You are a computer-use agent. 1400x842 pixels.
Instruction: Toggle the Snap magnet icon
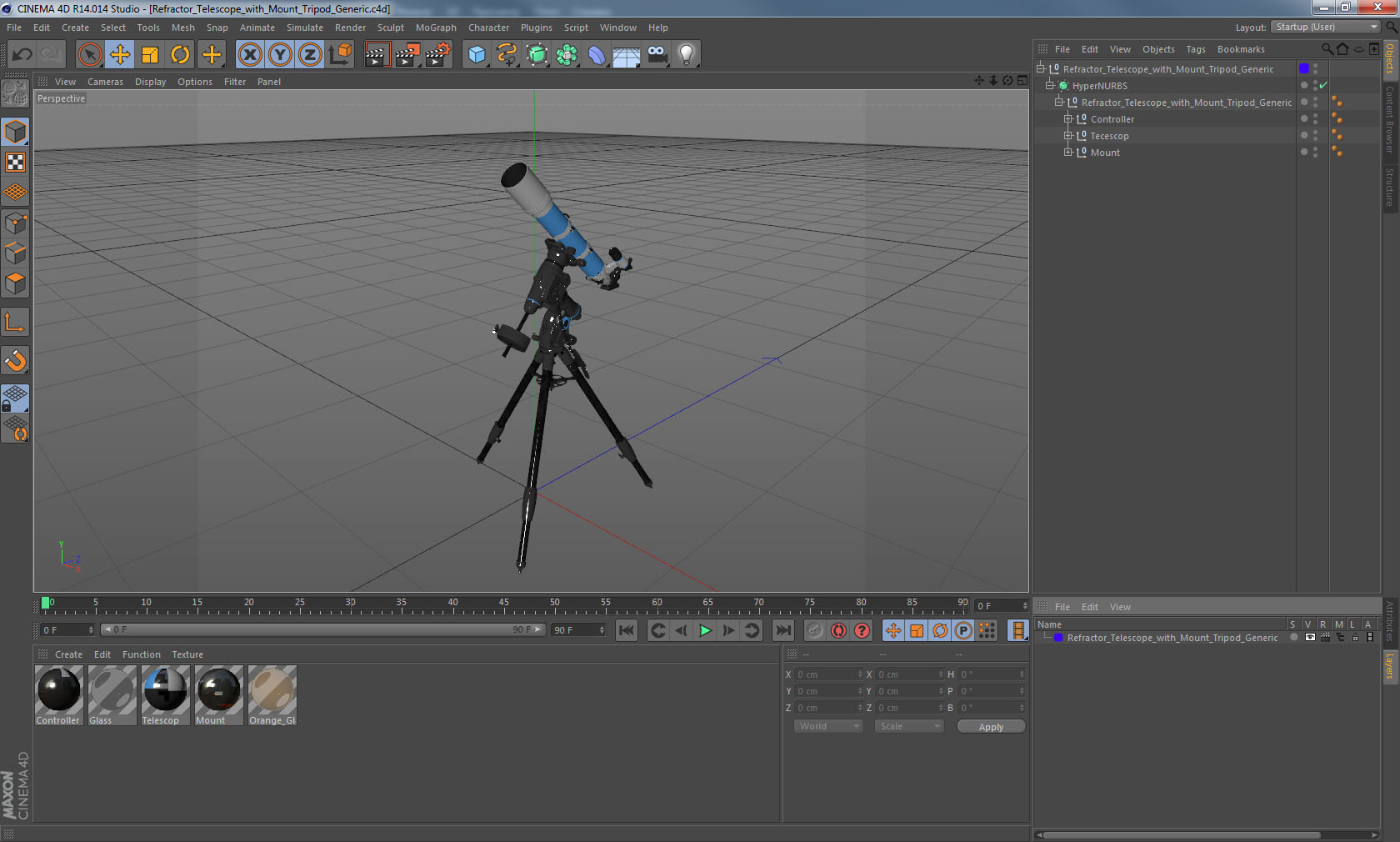[16, 360]
